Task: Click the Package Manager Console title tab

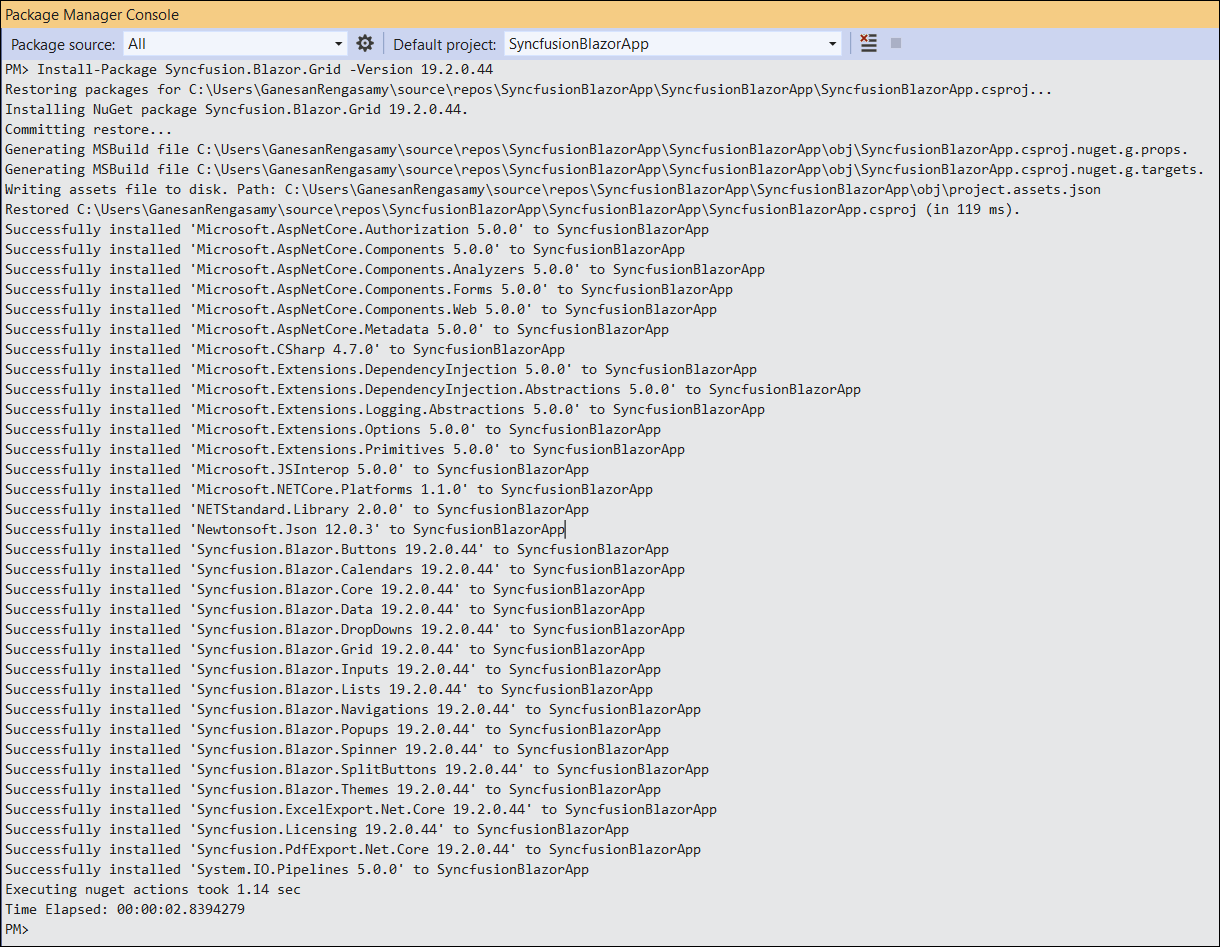Action: 92,14
